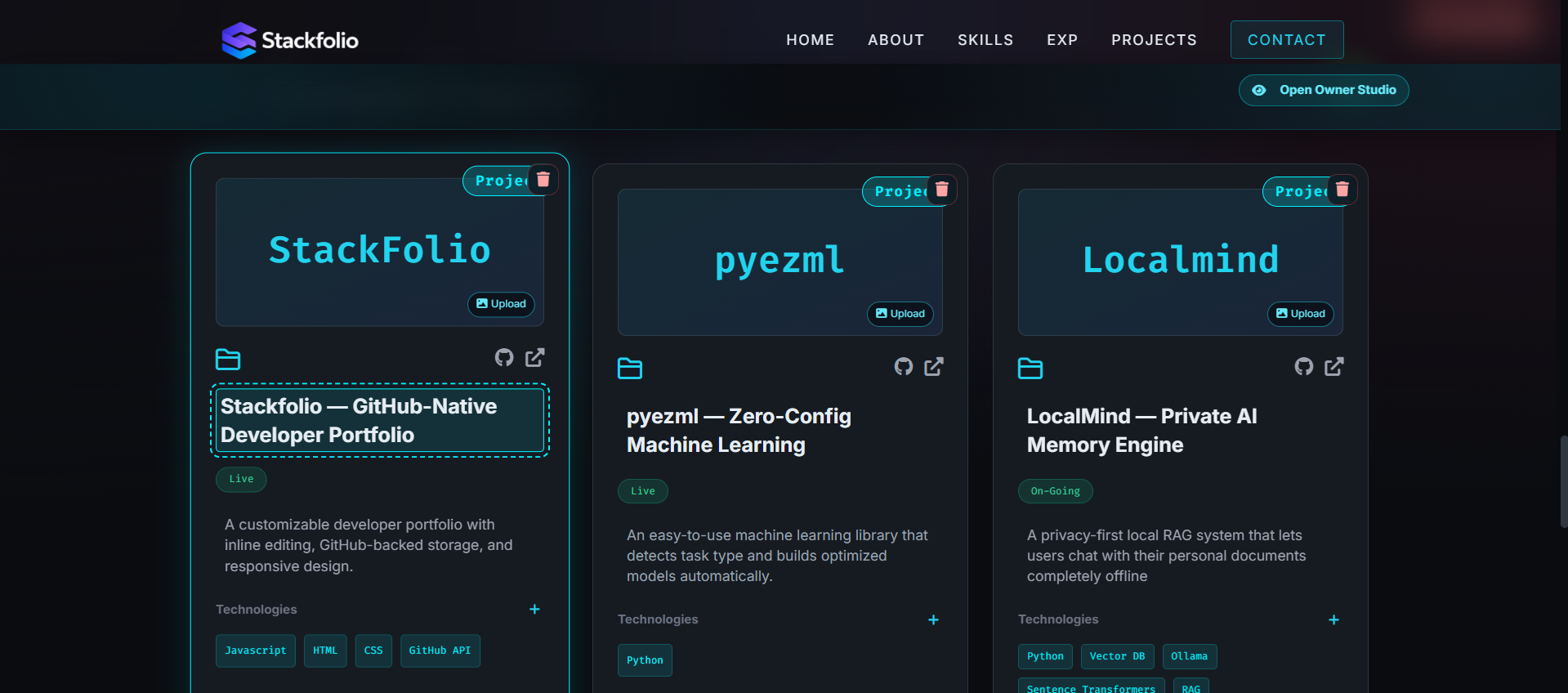The height and width of the screenshot is (693, 1568).
Task: Click pyezml — Zero-Config Machine Learning title
Action: 739,431
